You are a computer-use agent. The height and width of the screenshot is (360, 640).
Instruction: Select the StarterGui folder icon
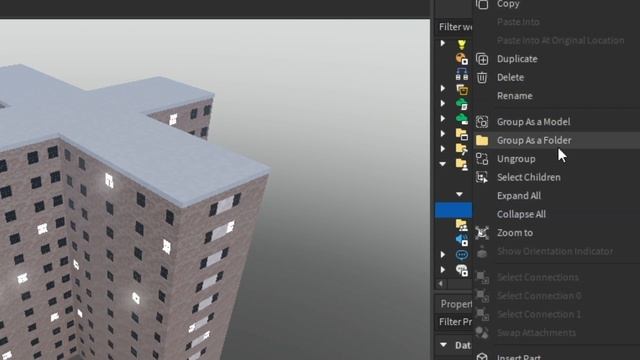(x=462, y=149)
